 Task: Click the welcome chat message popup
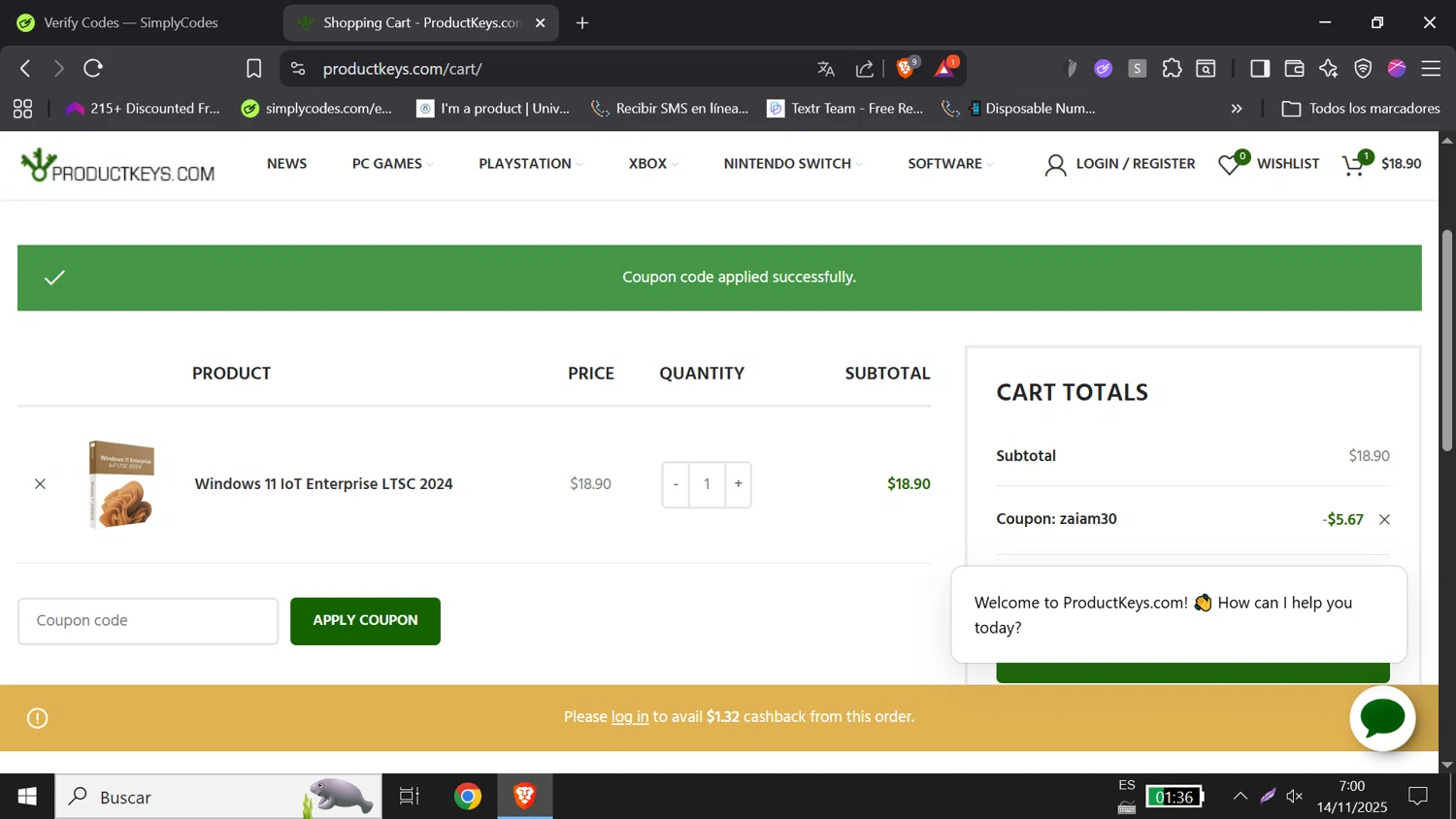tap(1178, 614)
